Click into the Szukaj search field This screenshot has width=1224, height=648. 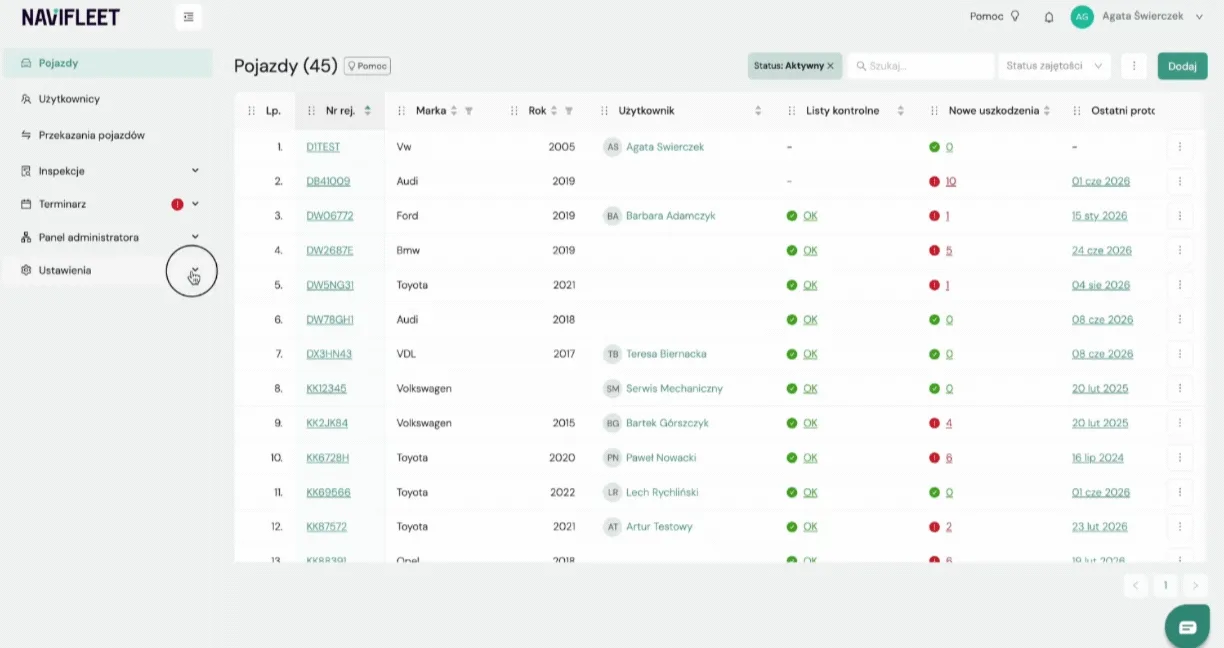pyautogui.click(x=921, y=66)
